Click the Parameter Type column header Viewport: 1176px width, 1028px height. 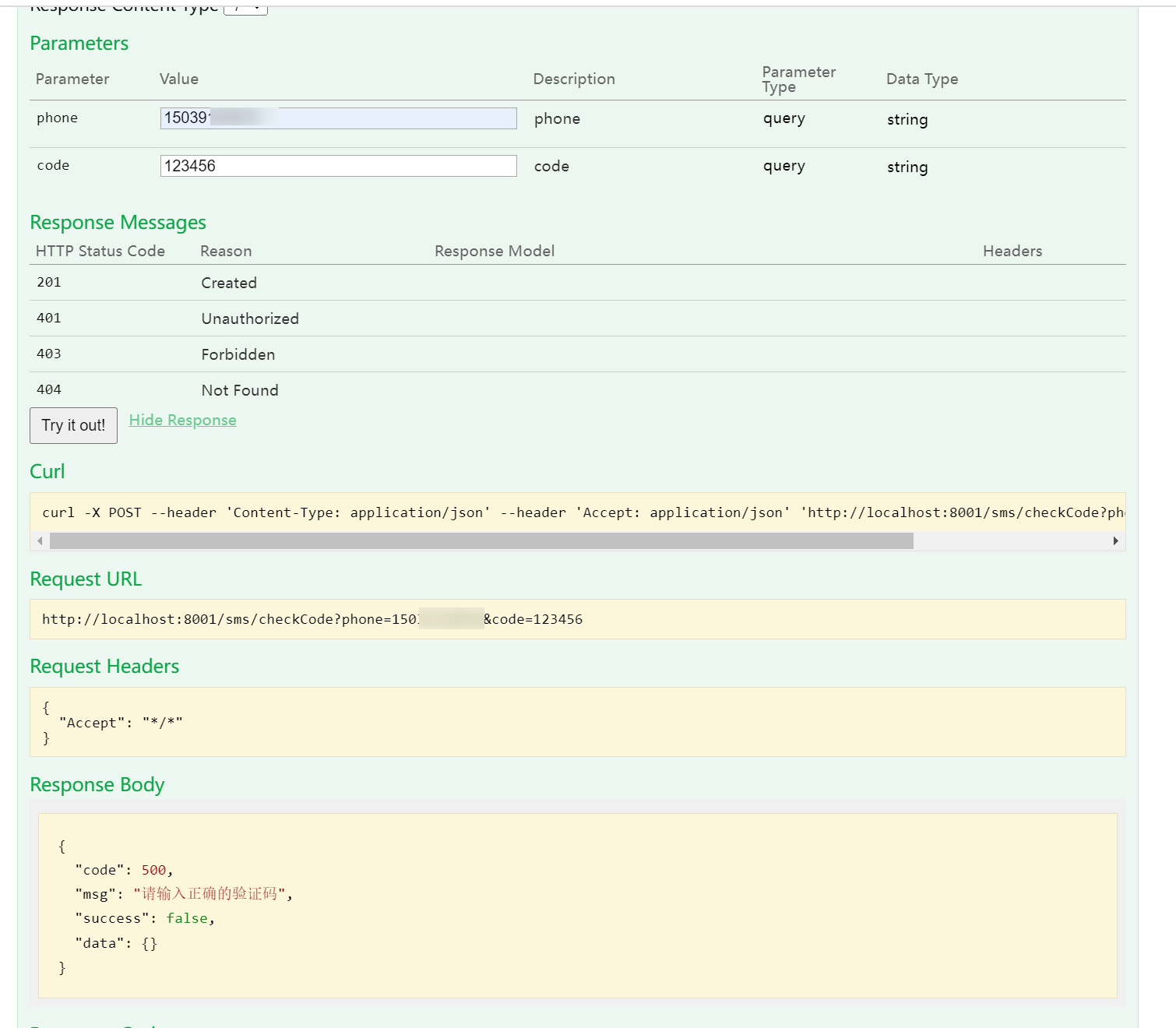(798, 79)
